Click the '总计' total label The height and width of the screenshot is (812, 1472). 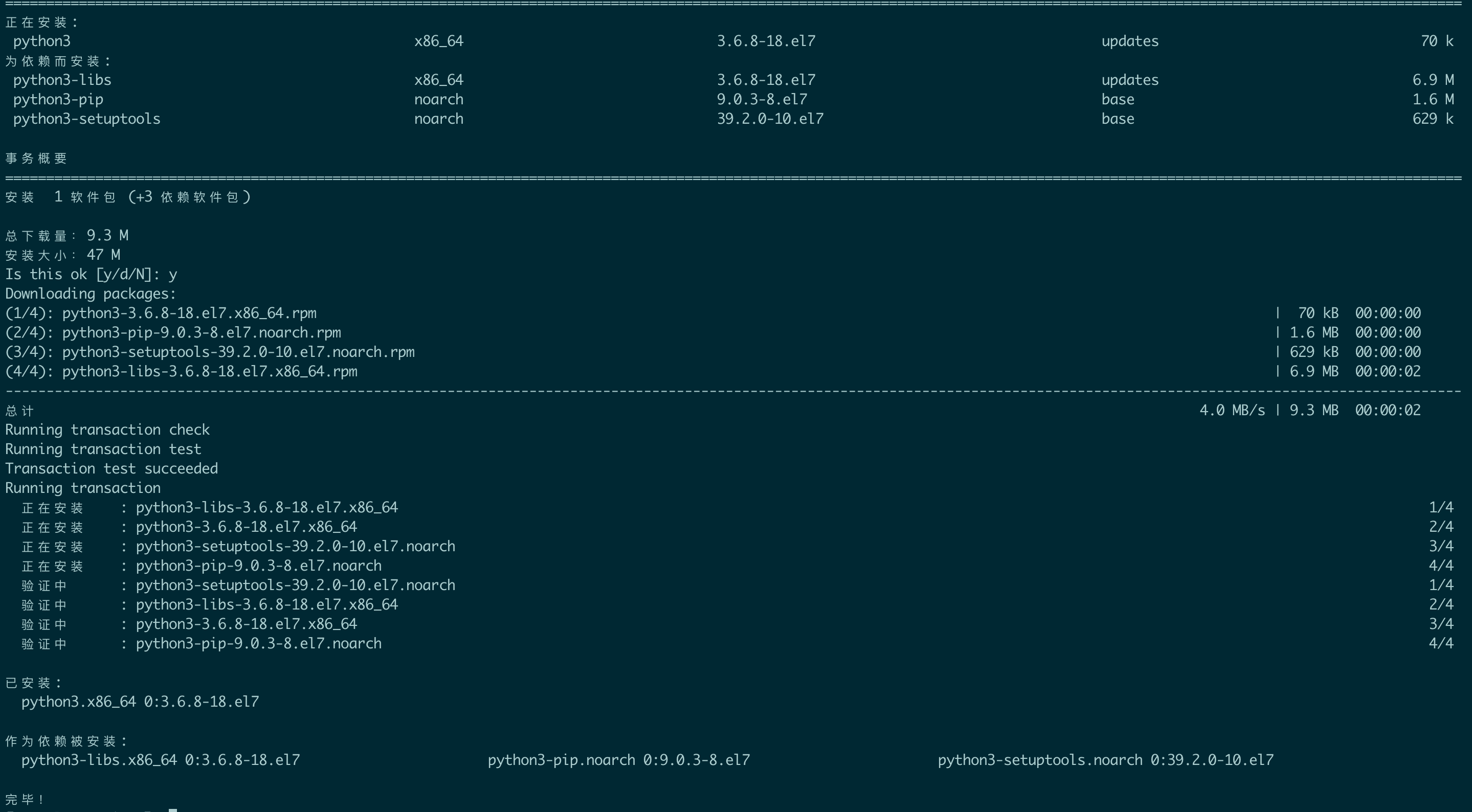tap(20, 411)
